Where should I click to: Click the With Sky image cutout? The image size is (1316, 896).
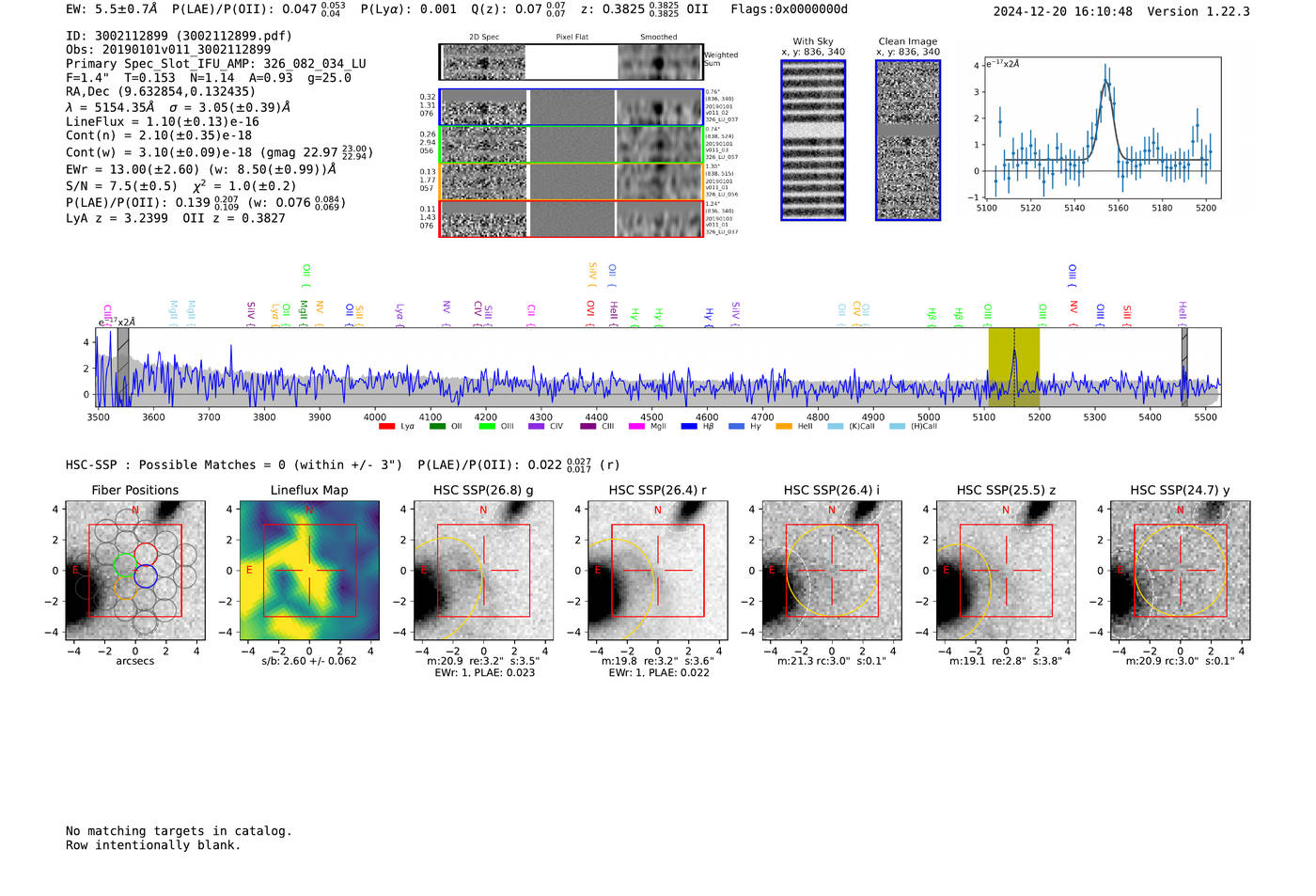[813, 140]
